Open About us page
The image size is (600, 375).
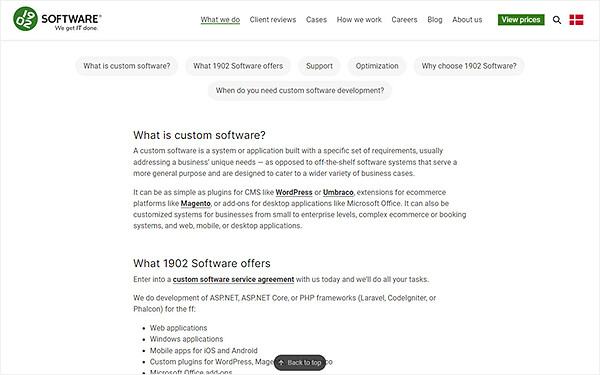[467, 20]
